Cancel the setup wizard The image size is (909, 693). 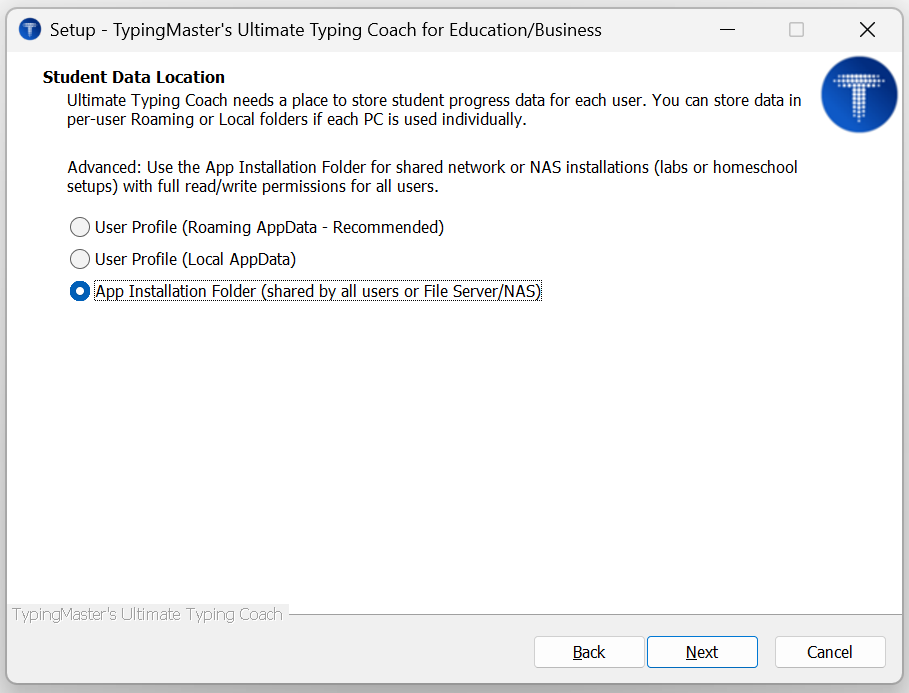pyautogui.click(x=829, y=652)
